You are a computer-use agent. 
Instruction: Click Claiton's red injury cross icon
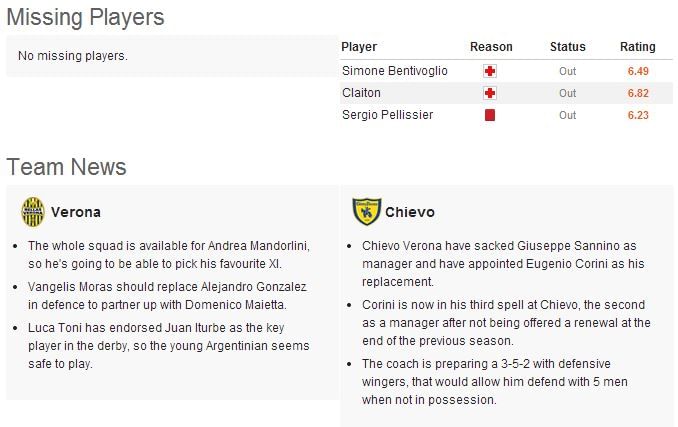(490, 93)
